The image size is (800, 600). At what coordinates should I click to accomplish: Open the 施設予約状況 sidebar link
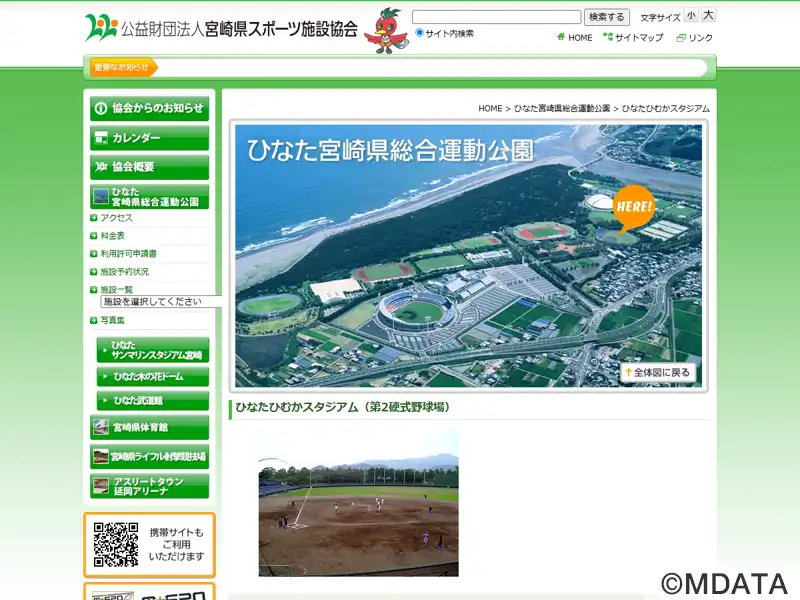(124, 272)
